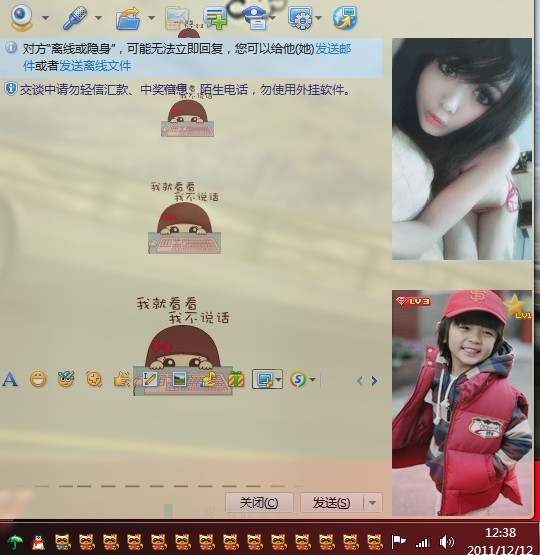Image resolution: width=540 pixels, height=555 pixels.
Task: Click the 发送(S) button
Action: pyautogui.click(x=332, y=503)
